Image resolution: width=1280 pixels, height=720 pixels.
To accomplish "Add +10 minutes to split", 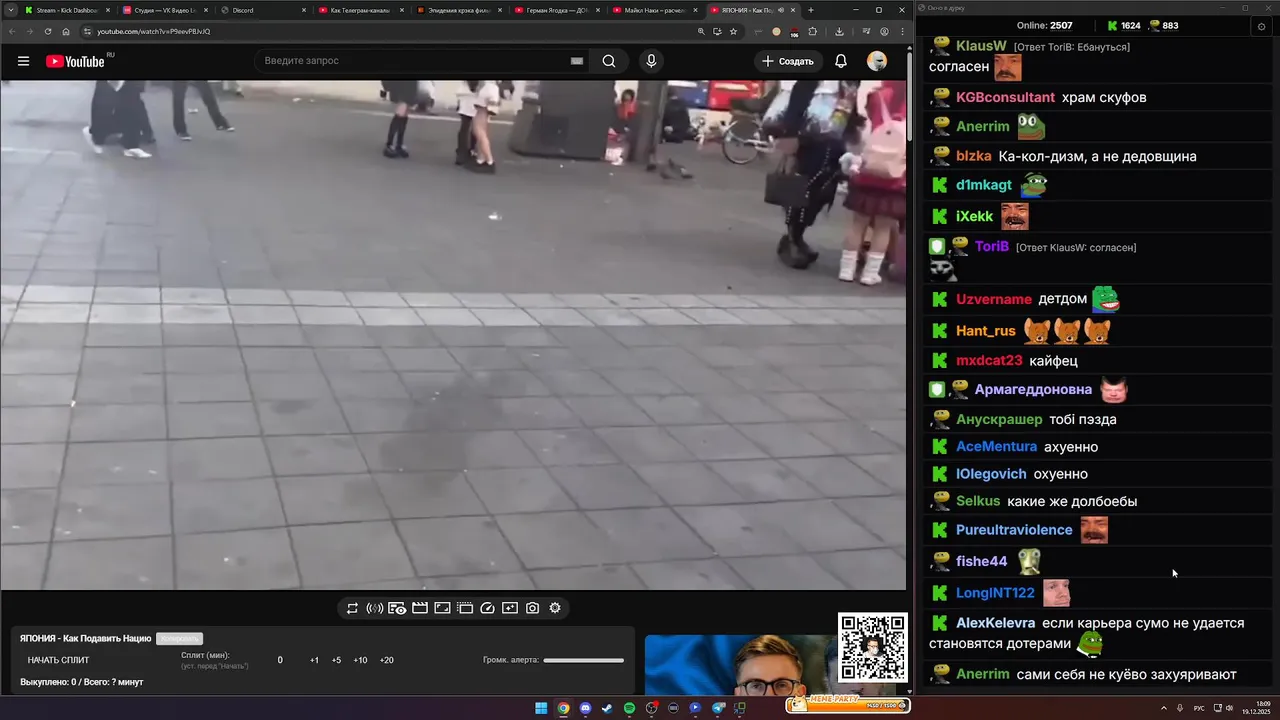I will coord(360,660).
